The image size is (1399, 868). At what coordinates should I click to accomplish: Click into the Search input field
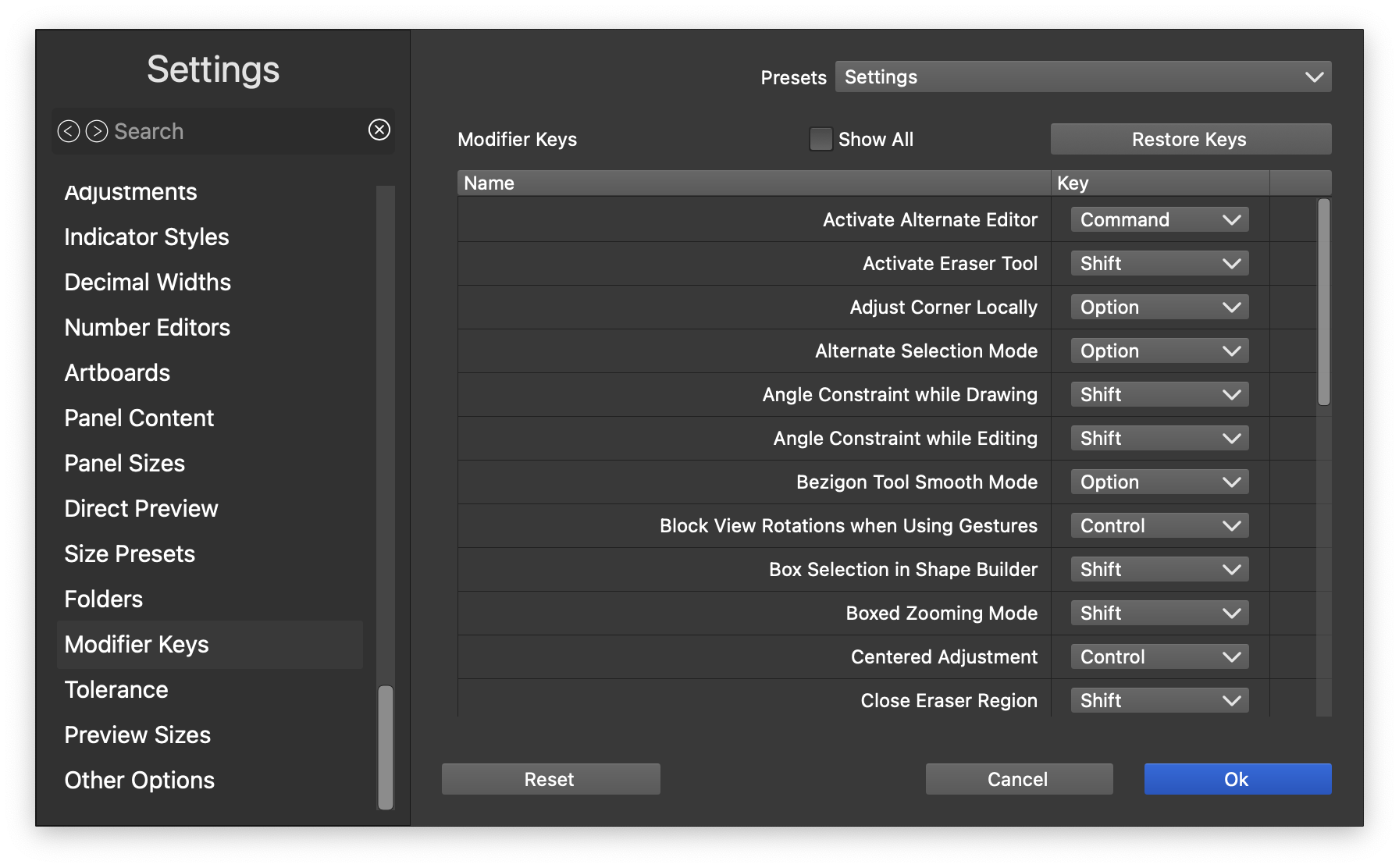click(x=234, y=131)
